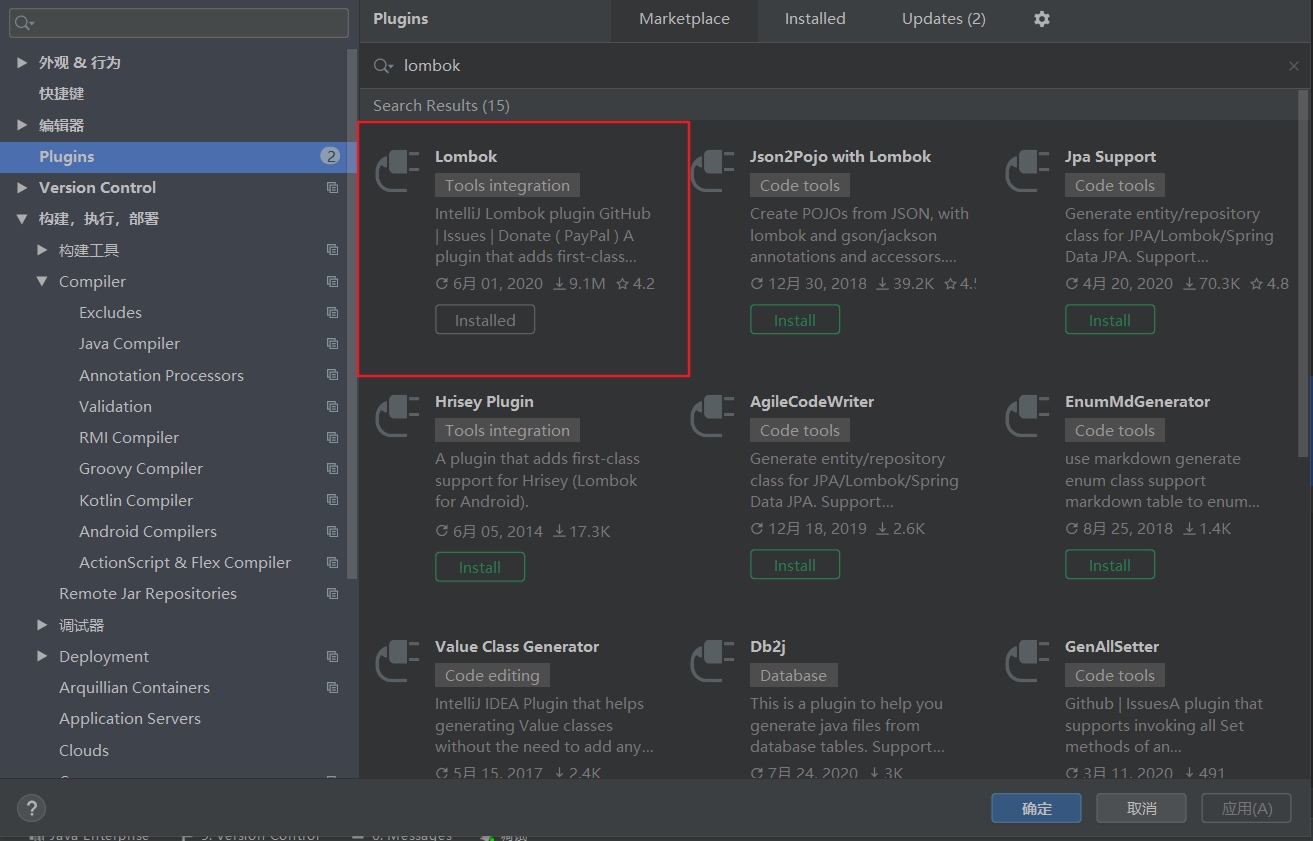Collapse the Compiler node
This screenshot has height=841, width=1313.
tap(42, 282)
